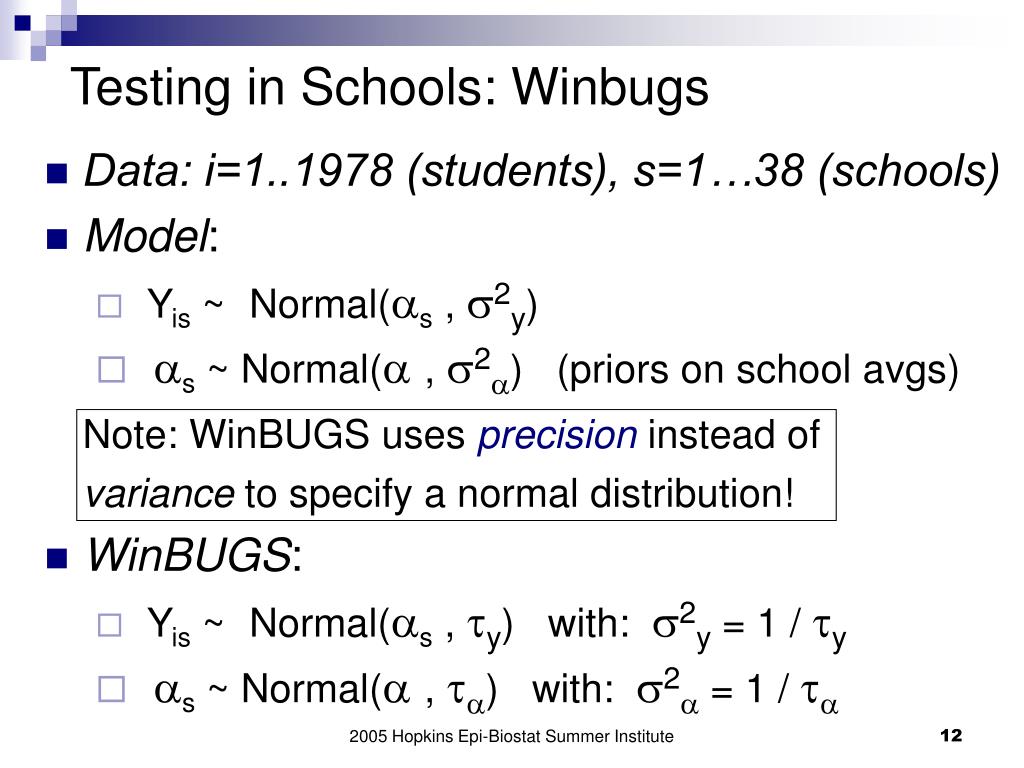Click the equation 'σ²α = 1 / τα'
Image resolution: width=1024 pixels, height=768 pixels.
click(x=737, y=691)
